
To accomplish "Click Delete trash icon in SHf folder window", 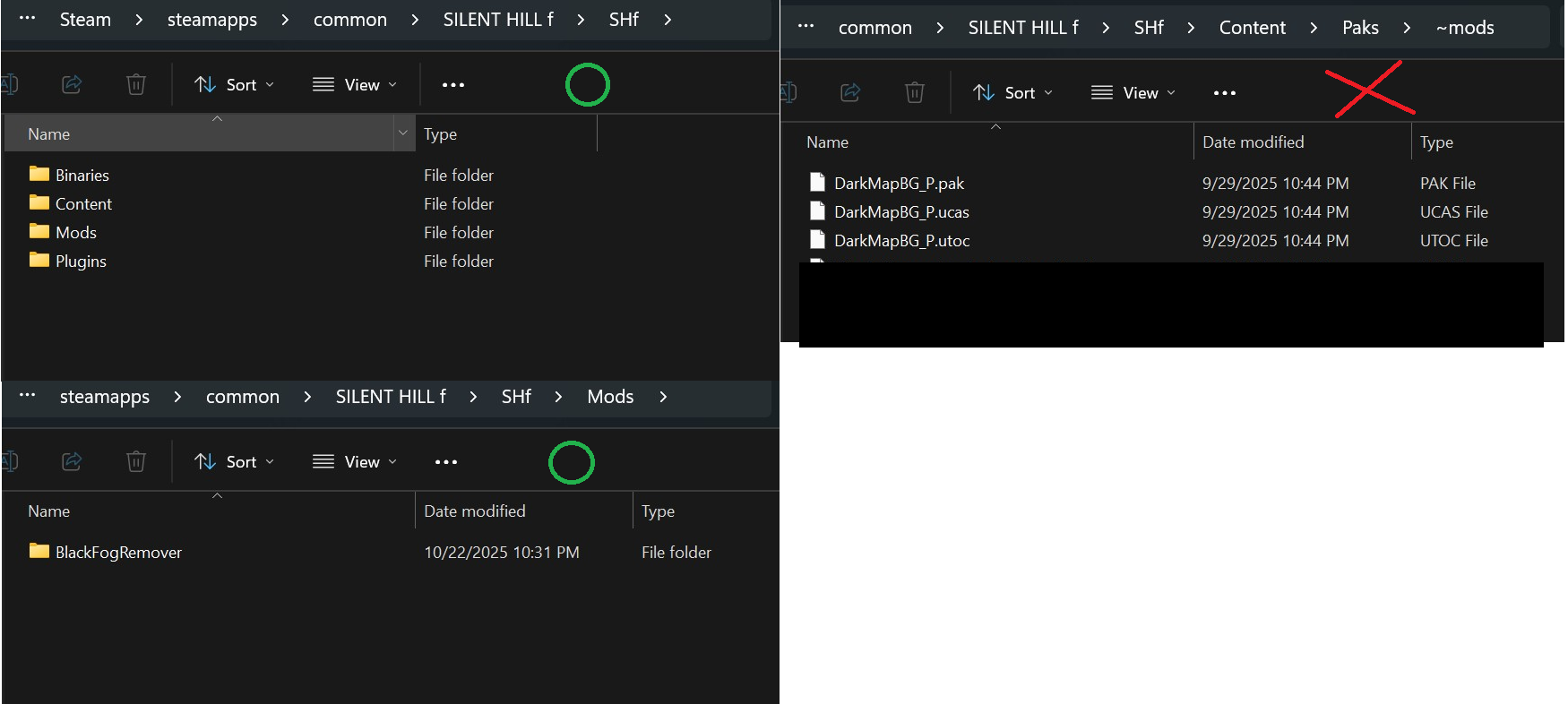I will [136, 84].
